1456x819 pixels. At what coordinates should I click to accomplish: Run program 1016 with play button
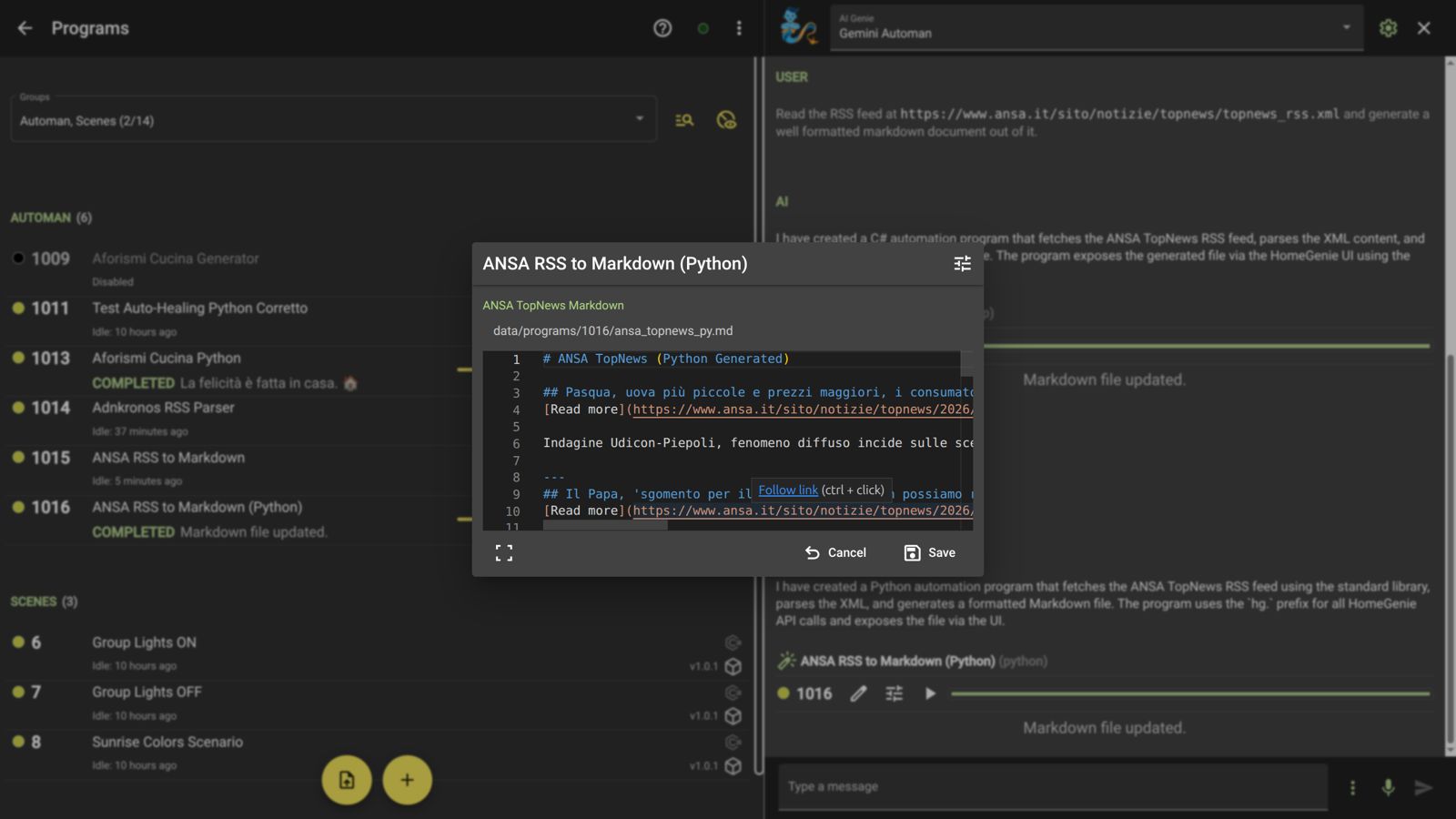coord(930,693)
